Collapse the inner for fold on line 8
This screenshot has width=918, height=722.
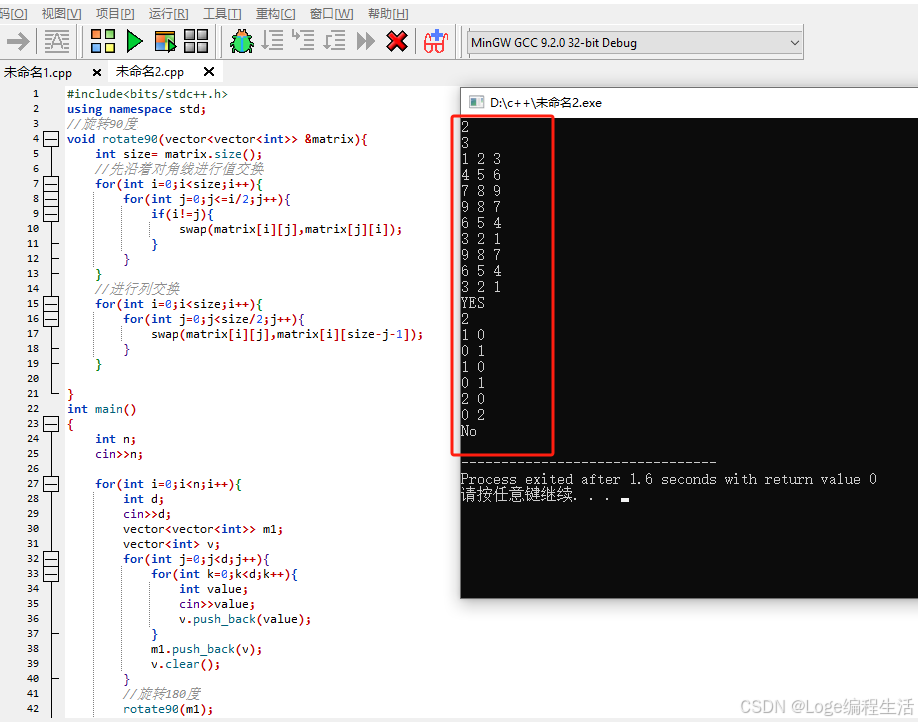coord(52,199)
